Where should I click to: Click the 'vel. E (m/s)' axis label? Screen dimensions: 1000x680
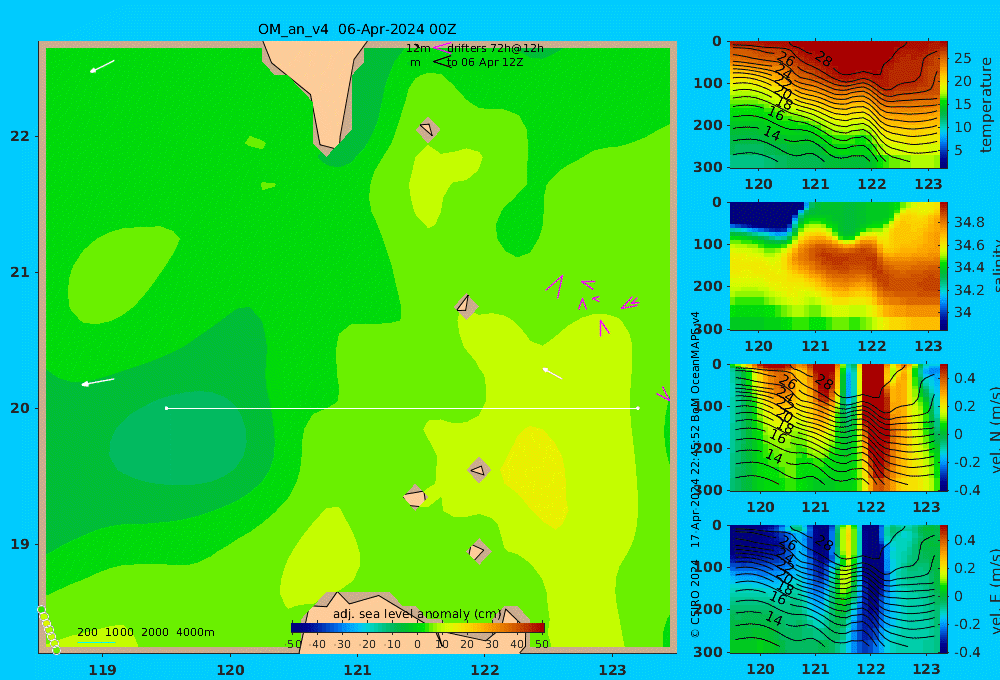pos(994,591)
